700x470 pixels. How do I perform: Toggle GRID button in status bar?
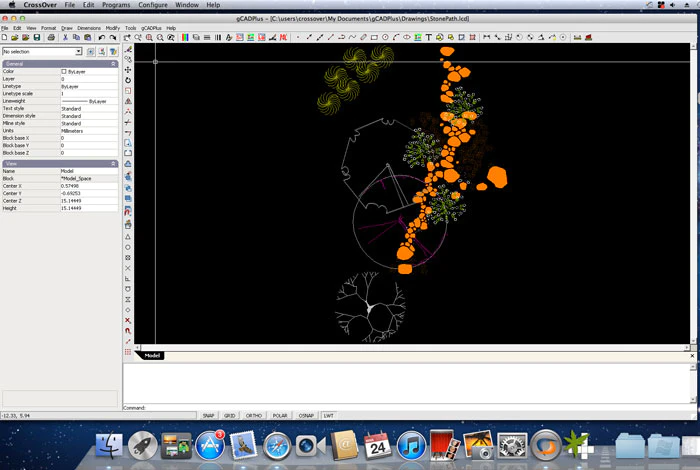[x=229, y=416]
